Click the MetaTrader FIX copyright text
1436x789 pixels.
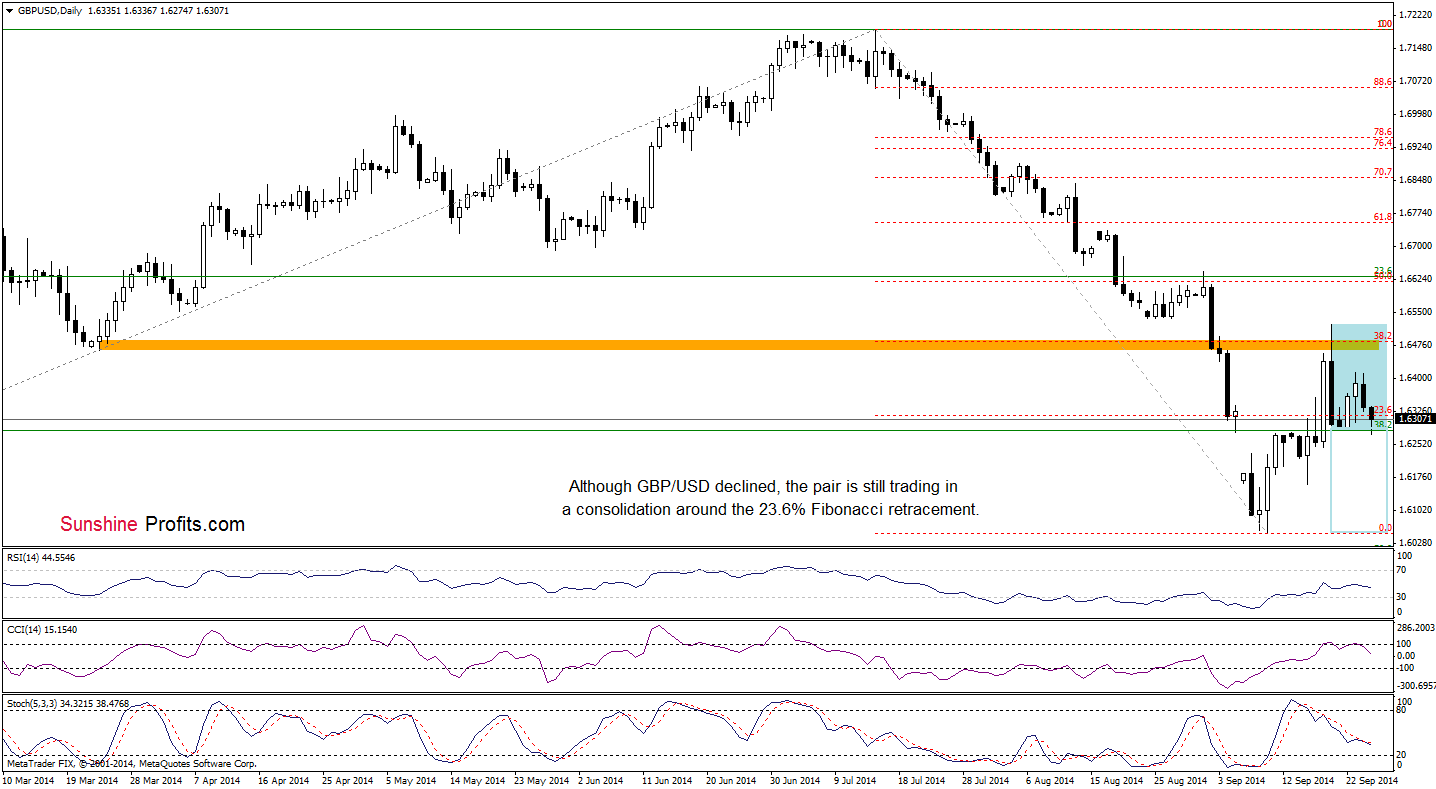pyautogui.click(x=130, y=764)
